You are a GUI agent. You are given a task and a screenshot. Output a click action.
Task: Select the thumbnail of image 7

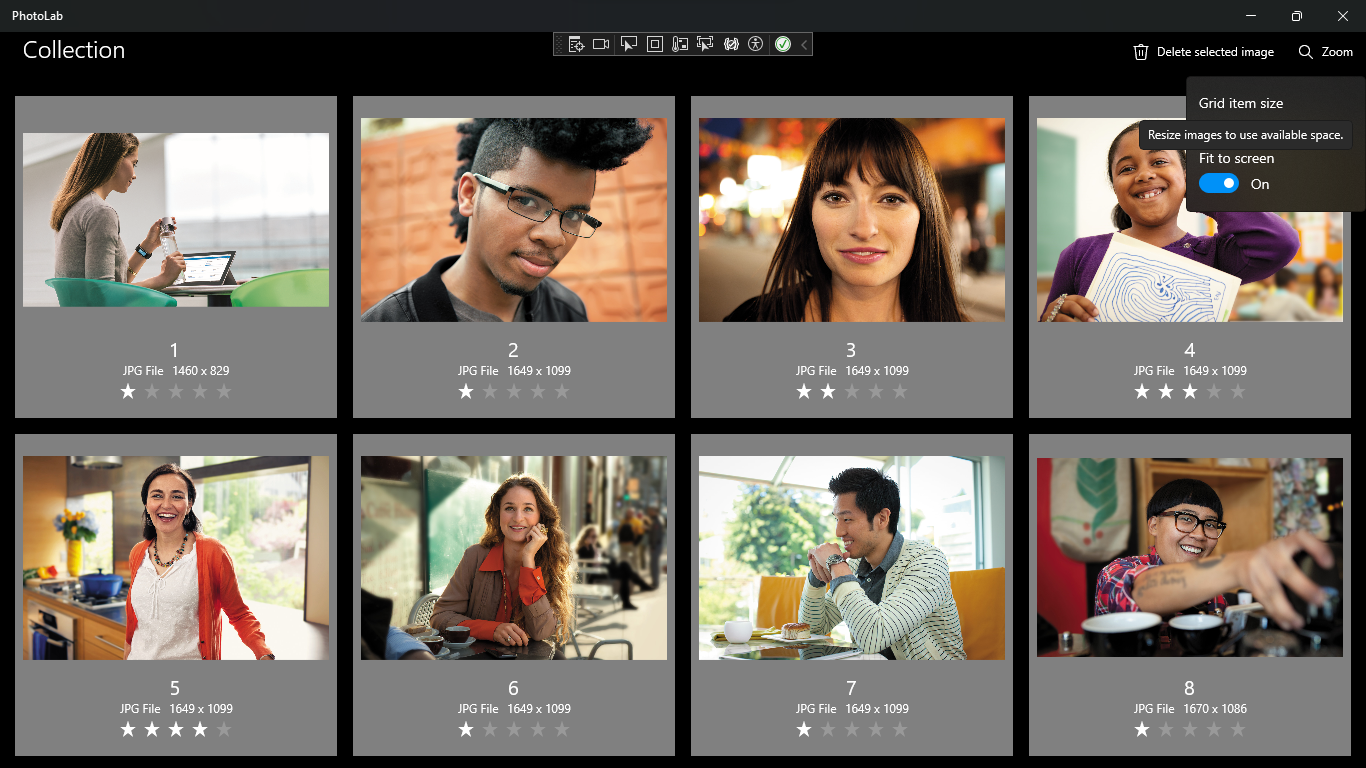click(852, 558)
